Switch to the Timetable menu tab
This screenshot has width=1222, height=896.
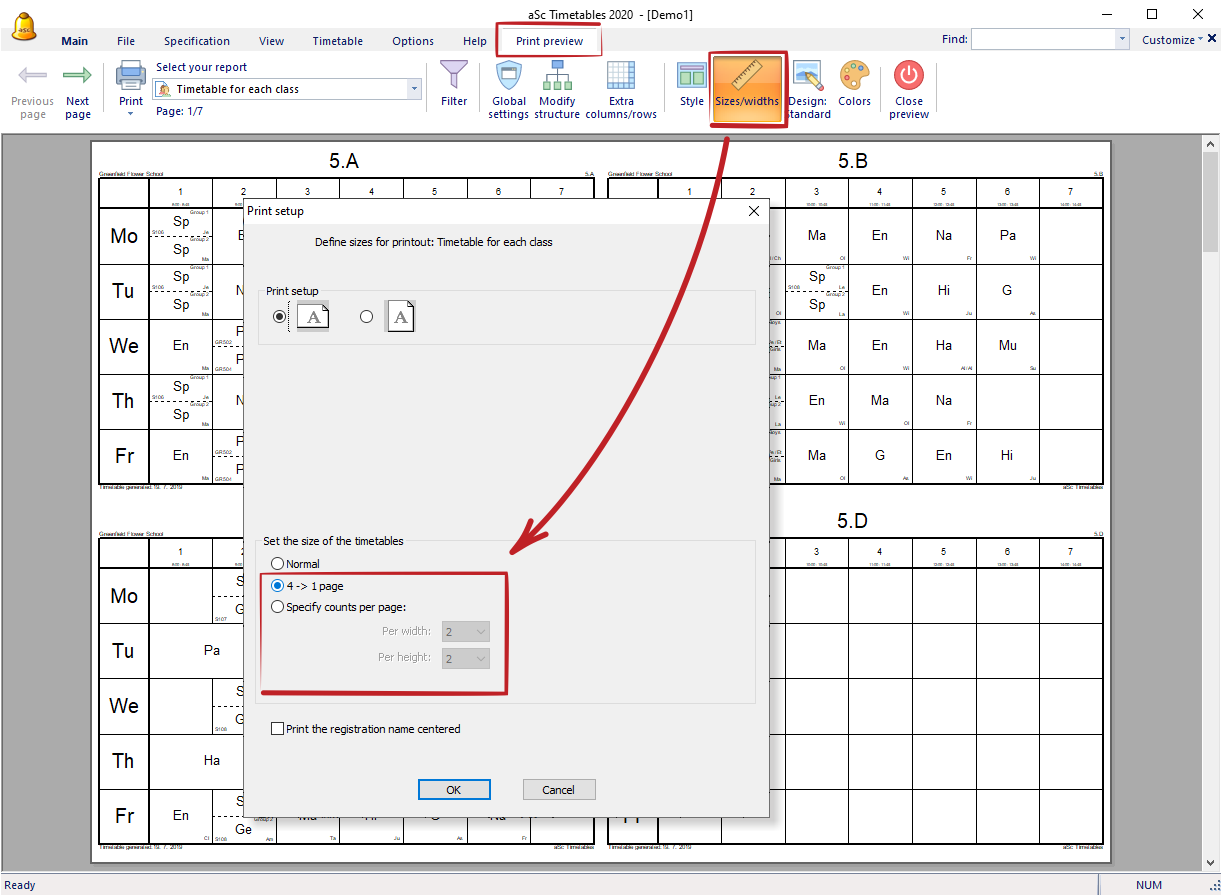click(x=337, y=41)
